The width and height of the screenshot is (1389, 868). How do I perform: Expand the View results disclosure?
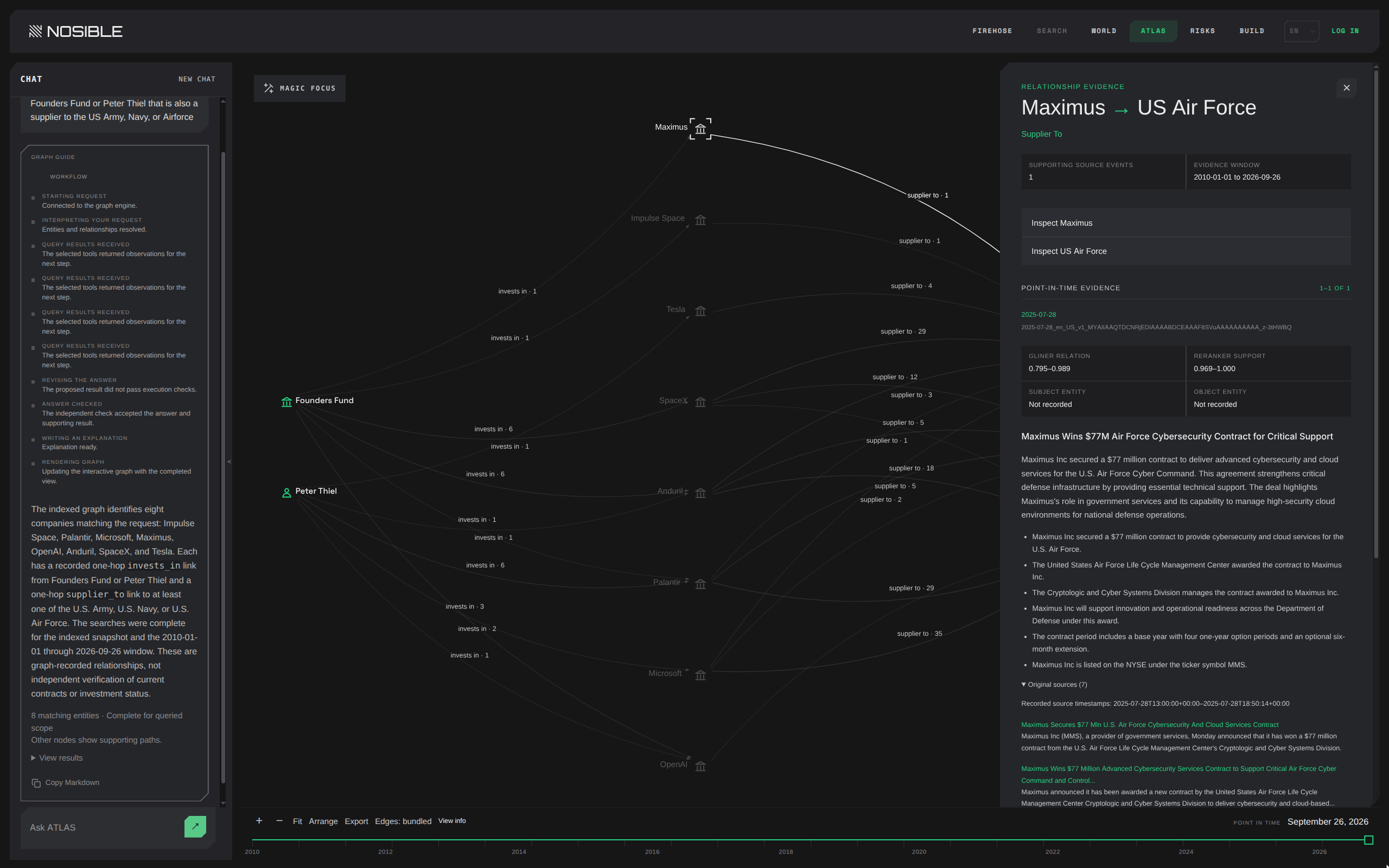[x=57, y=758]
